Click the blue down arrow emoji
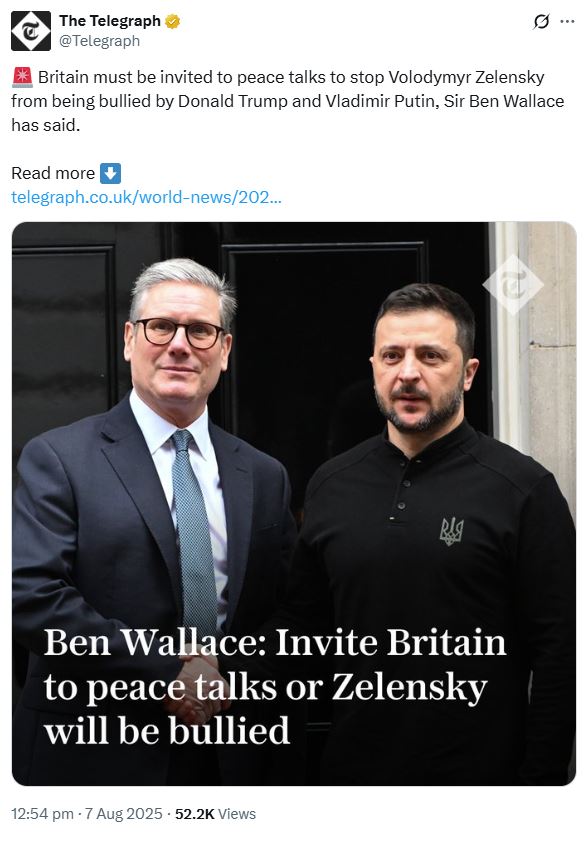 point(111,173)
